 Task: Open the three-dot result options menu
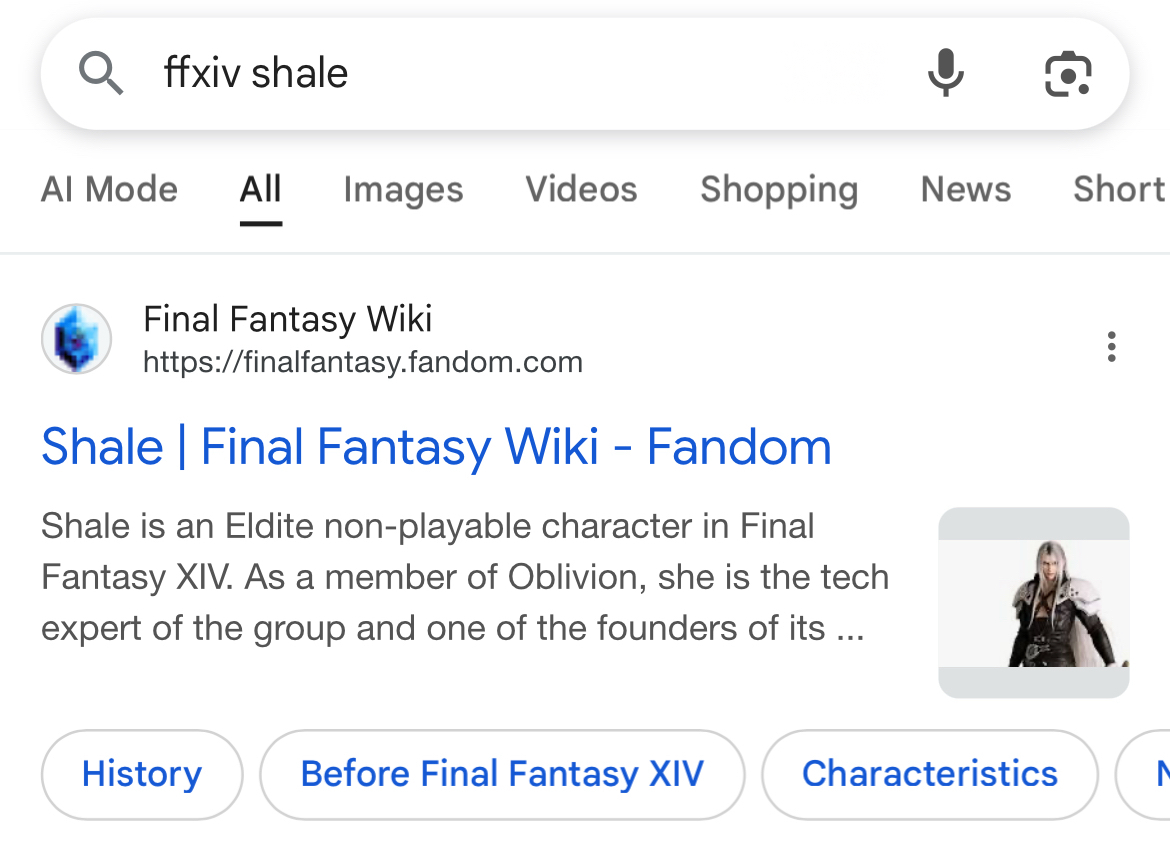click(x=1111, y=346)
